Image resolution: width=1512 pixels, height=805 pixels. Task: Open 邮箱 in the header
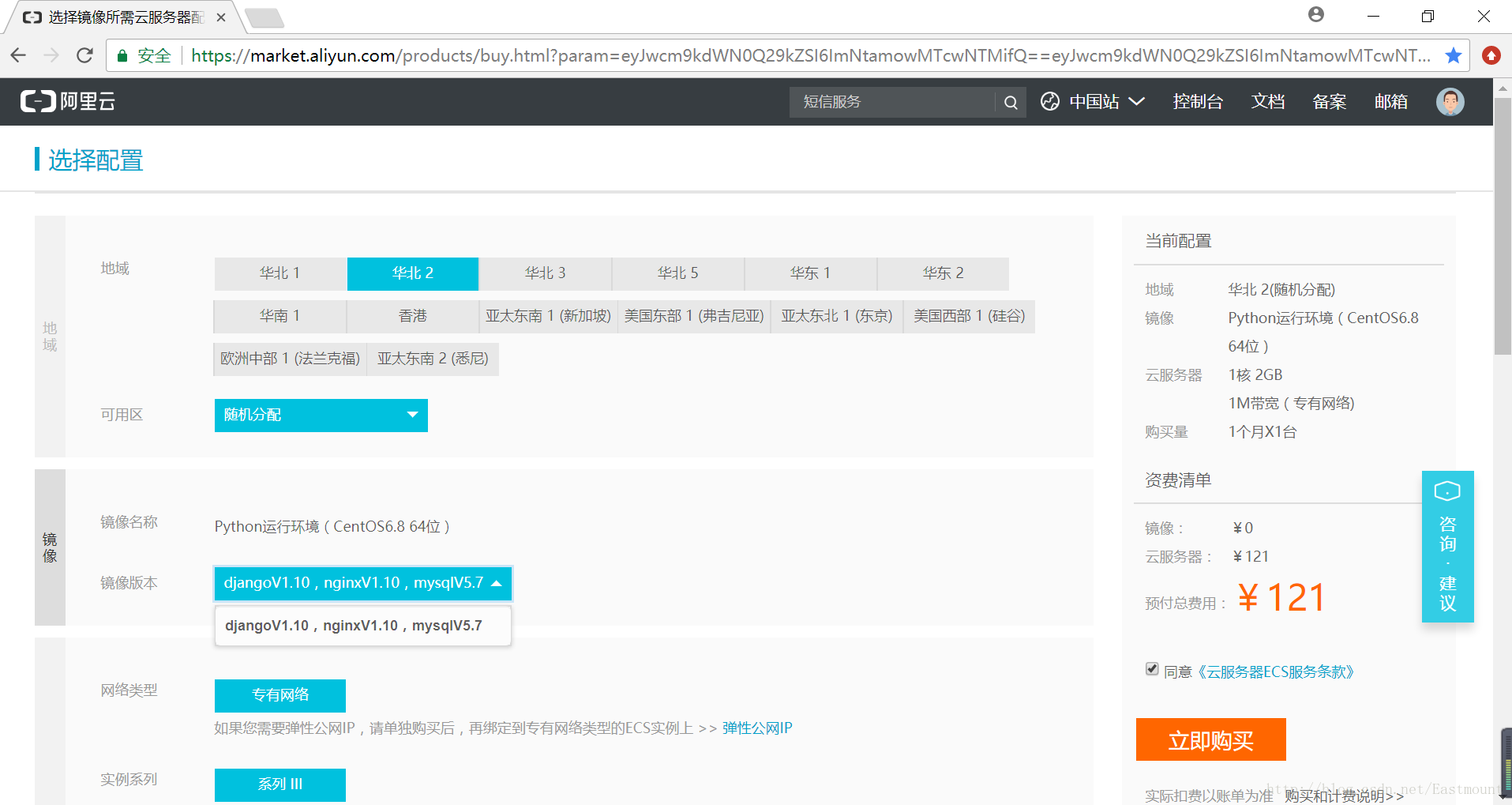click(1391, 101)
